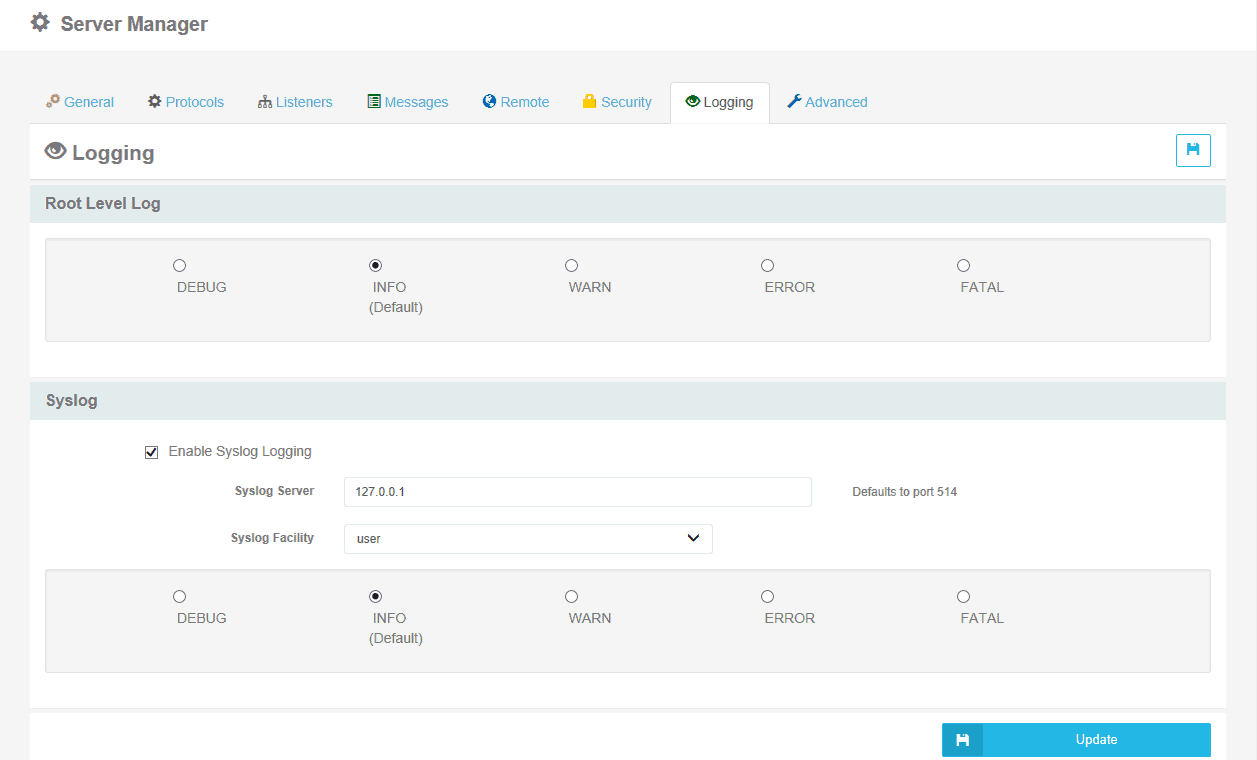1257x760 pixels.
Task: Select FATAL as the syslog log level
Action: coord(963,596)
